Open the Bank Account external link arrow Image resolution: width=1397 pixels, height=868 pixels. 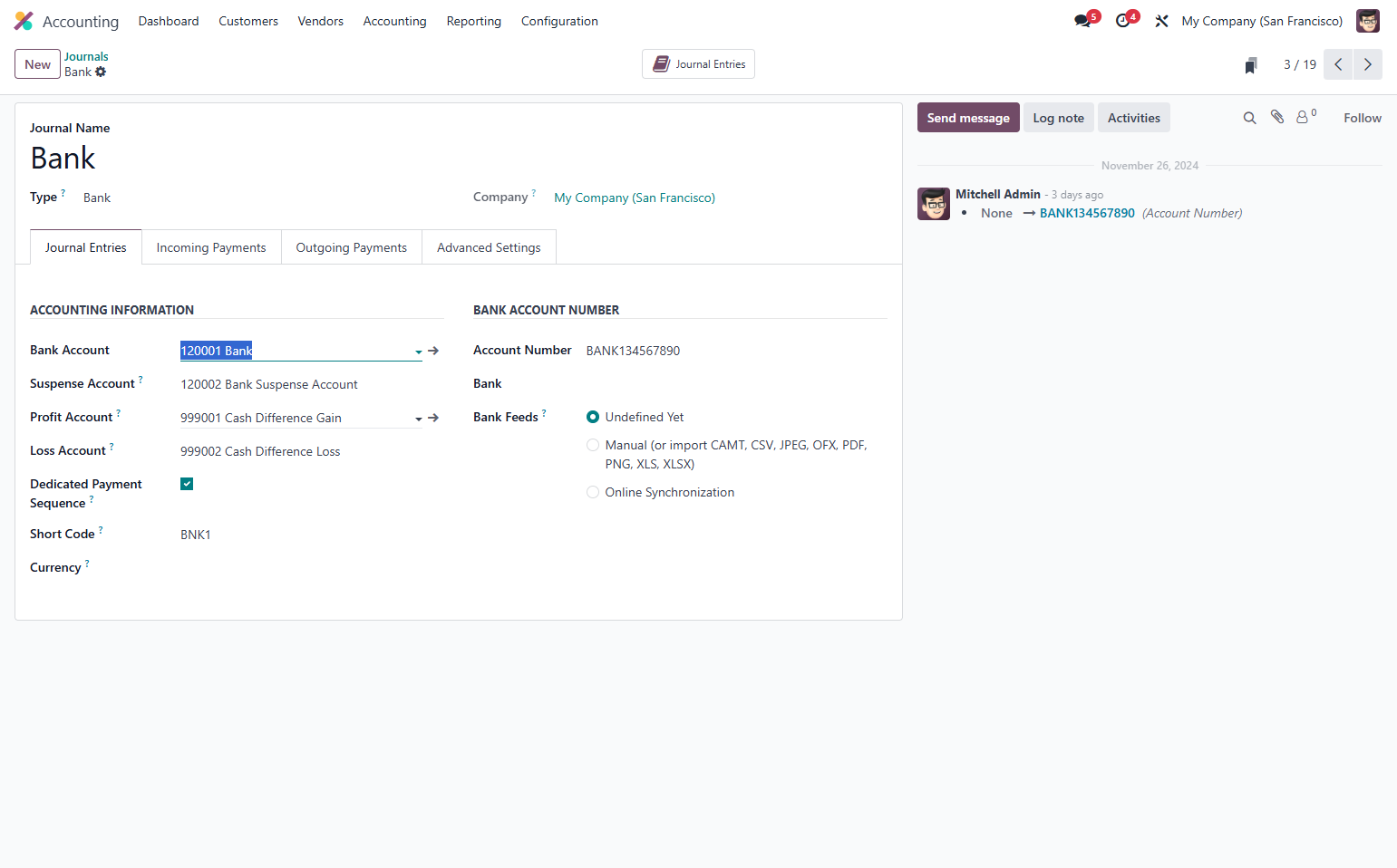pyautogui.click(x=433, y=351)
